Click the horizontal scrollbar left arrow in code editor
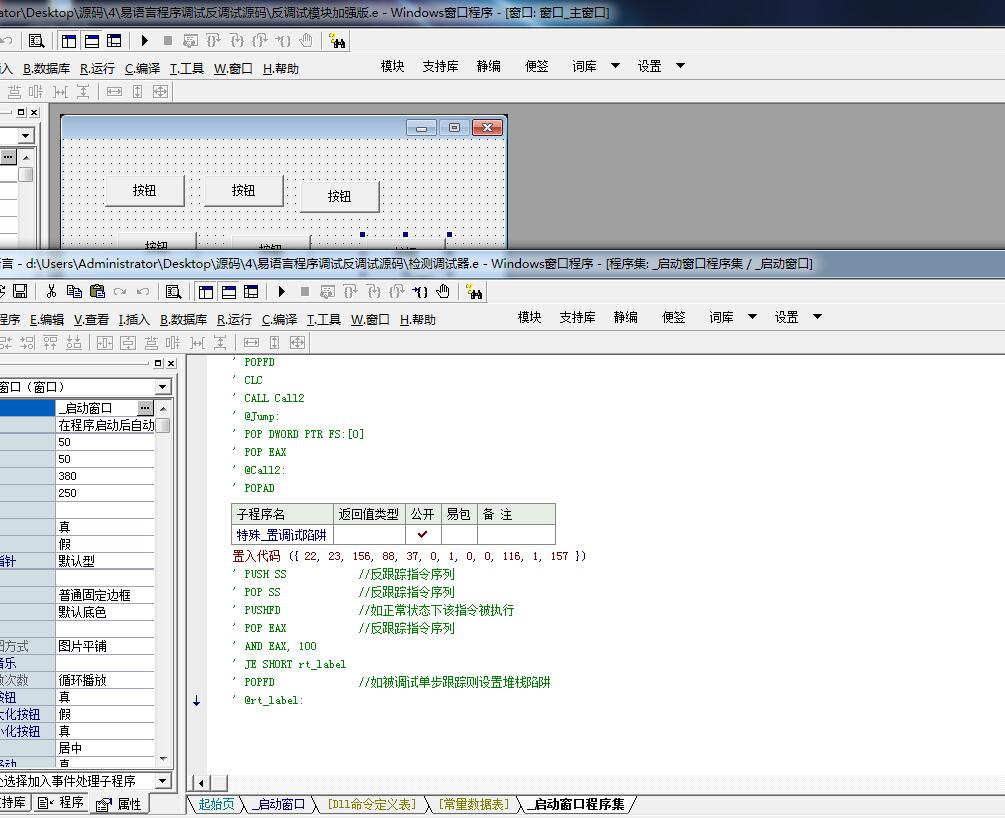 click(x=201, y=783)
